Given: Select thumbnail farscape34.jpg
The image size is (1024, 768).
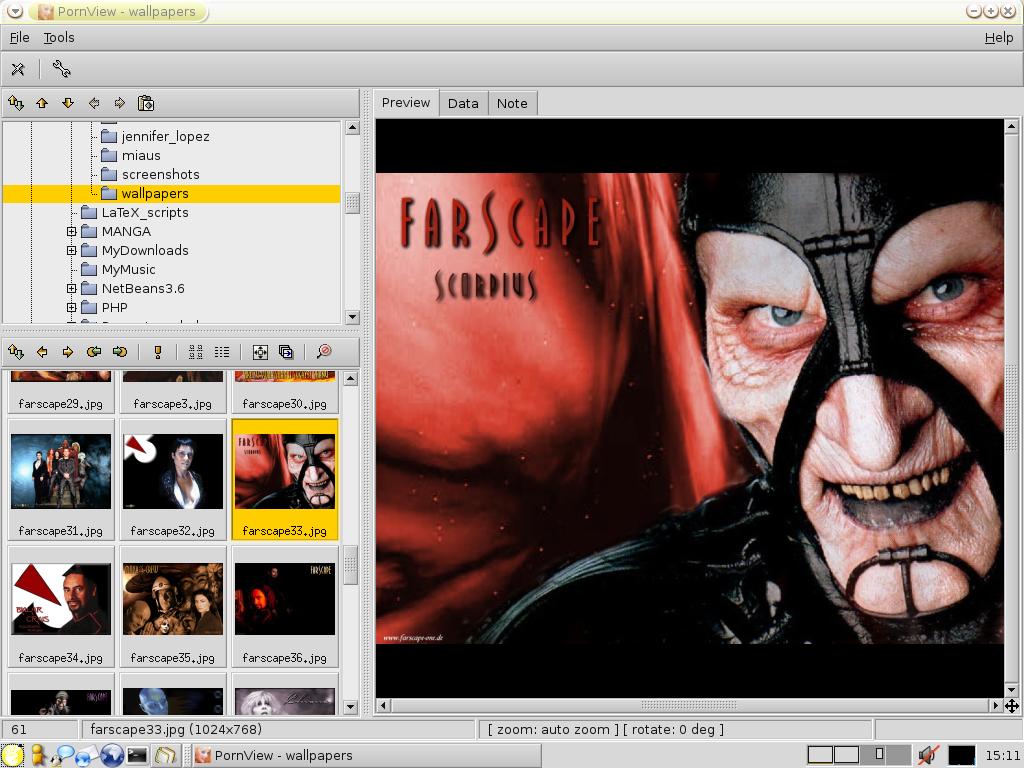Looking at the screenshot, I should 61,607.
